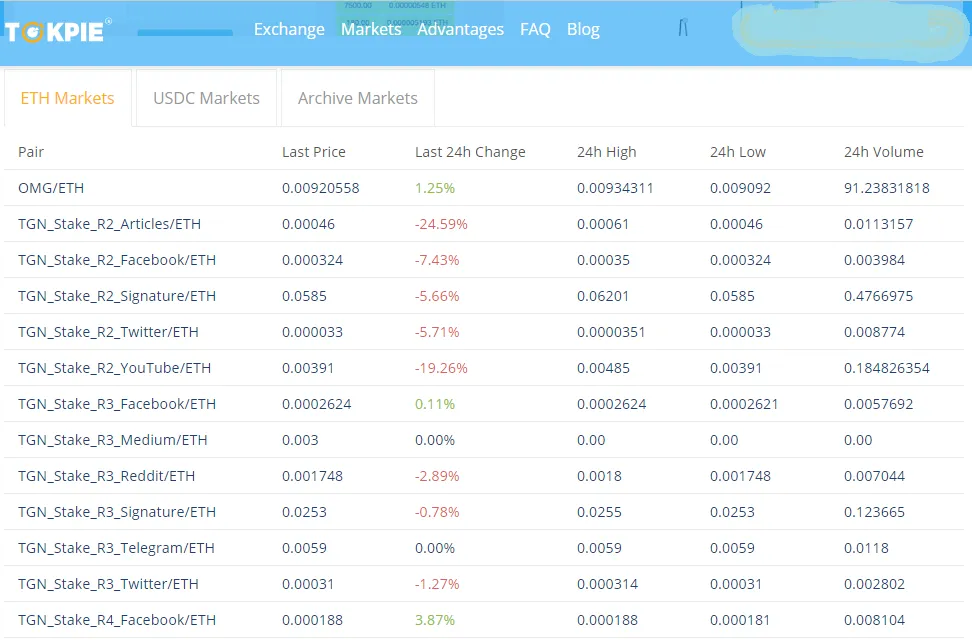Click 24h high 0.0000351
972x640 pixels.
point(611,332)
